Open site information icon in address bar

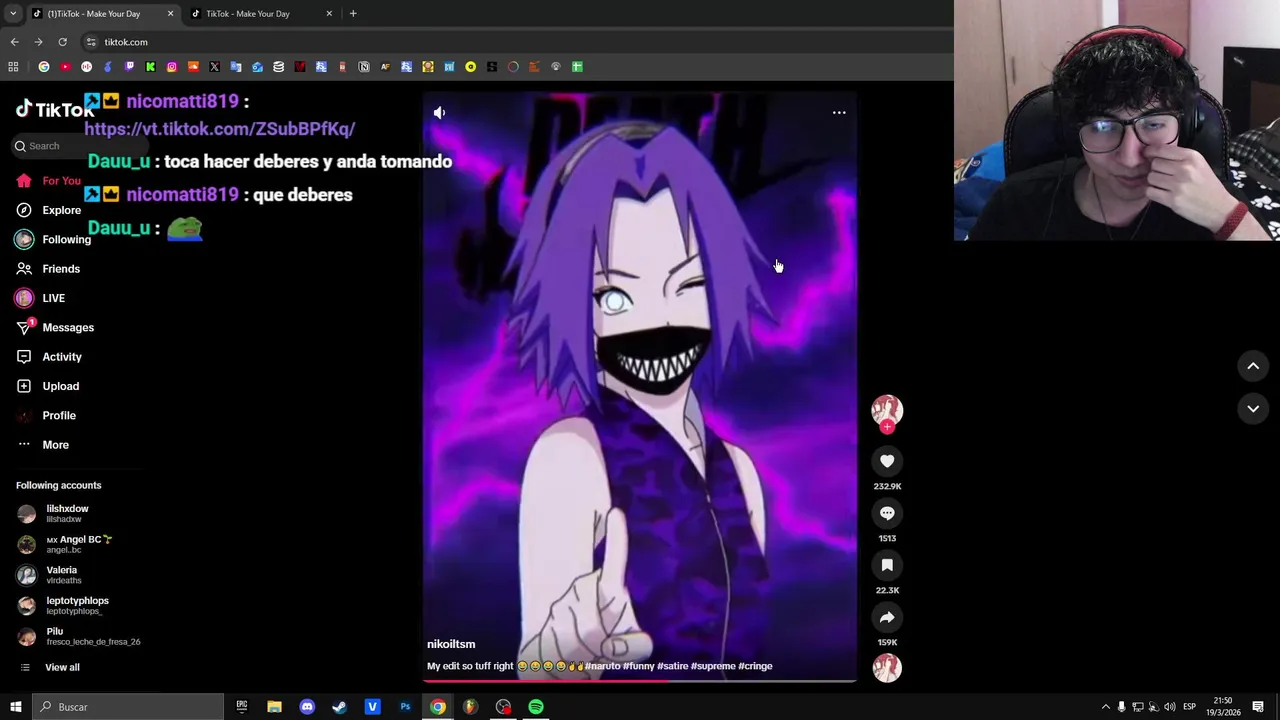point(91,42)
